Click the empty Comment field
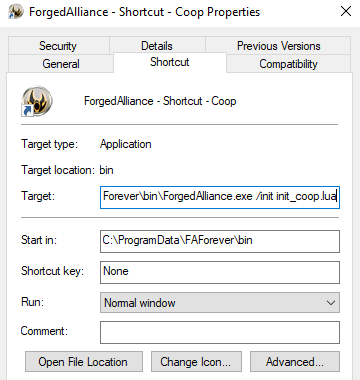The image size is (360, 380). pos(220,332)
